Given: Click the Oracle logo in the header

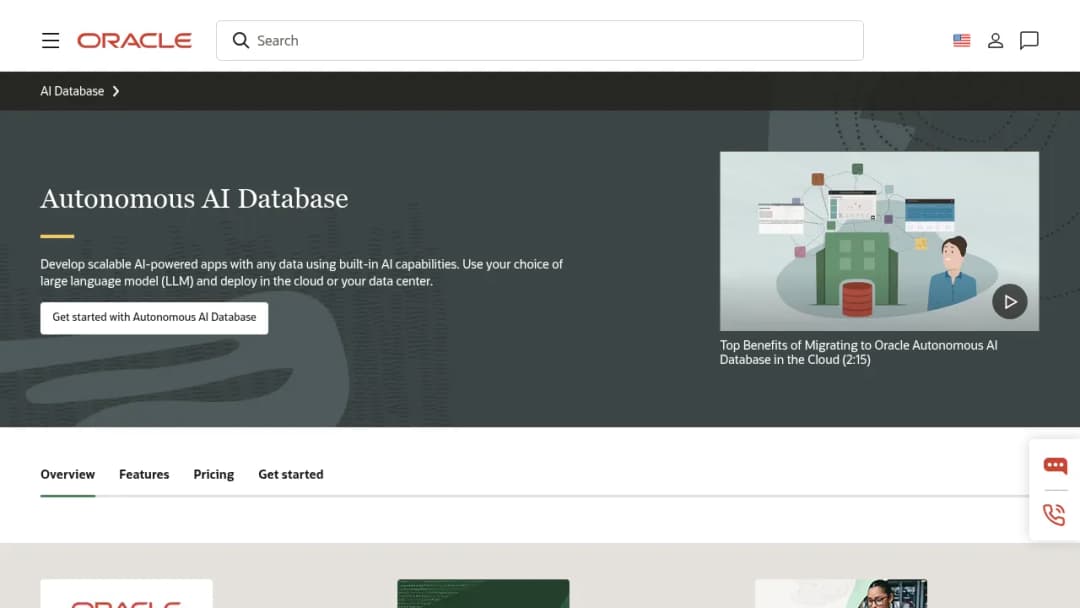Looking at the screenshot, I should point(134,41).
